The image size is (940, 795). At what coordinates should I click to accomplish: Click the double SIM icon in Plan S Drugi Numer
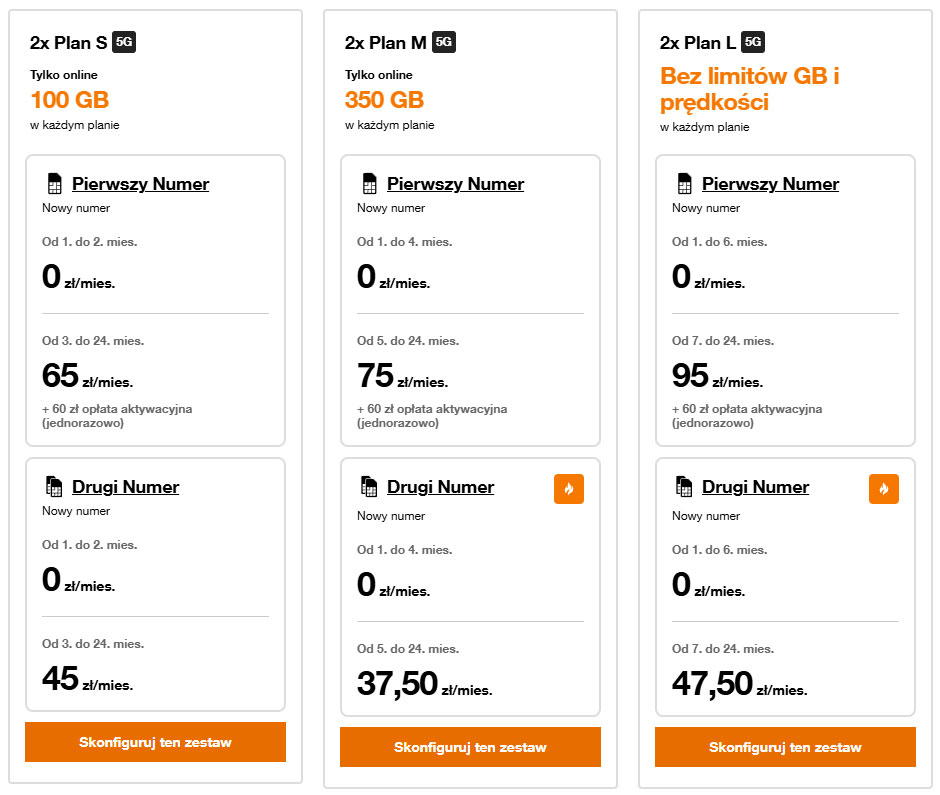point(54,487)
